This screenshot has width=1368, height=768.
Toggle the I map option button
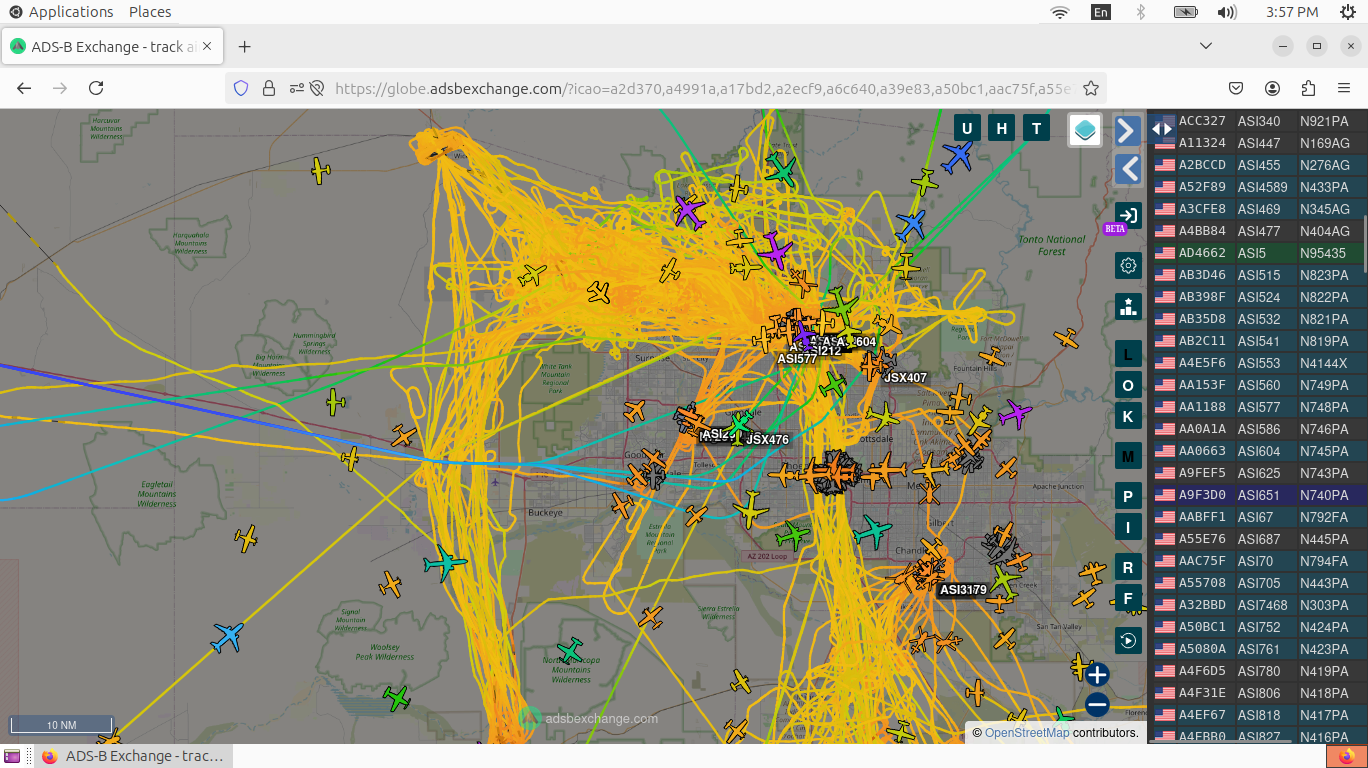coord(1129,528)
